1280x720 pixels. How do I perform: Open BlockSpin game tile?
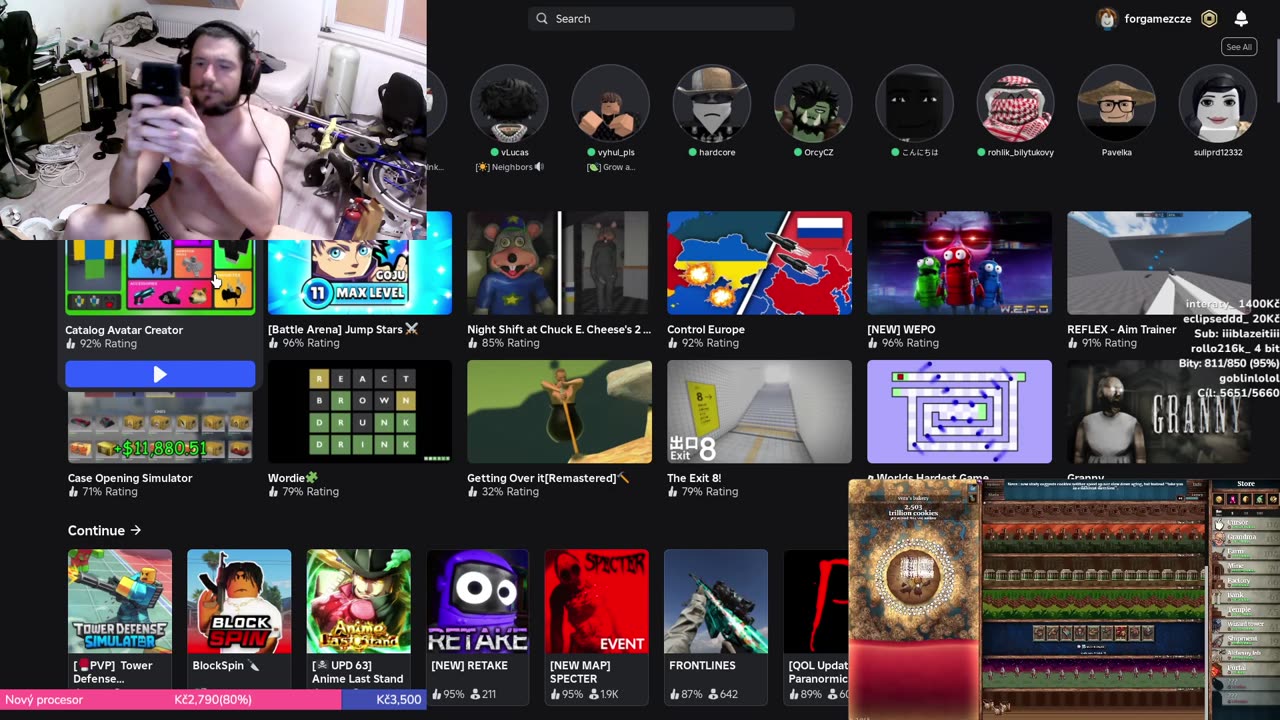coord(239,601)
